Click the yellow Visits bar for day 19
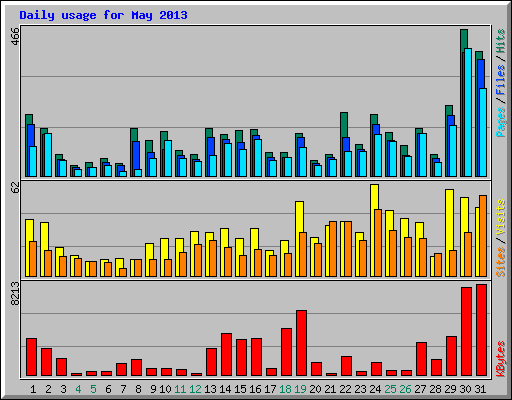512x400 pixels. [x=299, y=217]
